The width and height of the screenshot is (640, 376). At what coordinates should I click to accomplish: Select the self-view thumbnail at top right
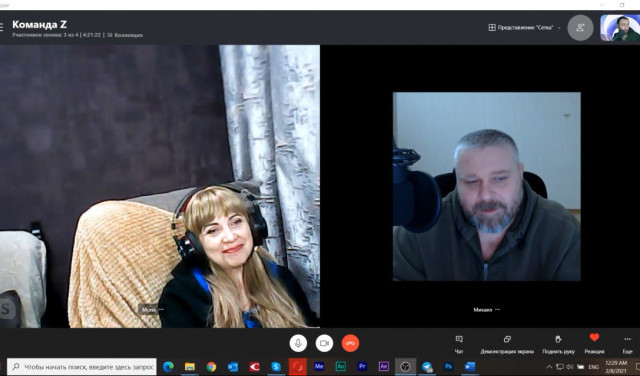[620, 28]
